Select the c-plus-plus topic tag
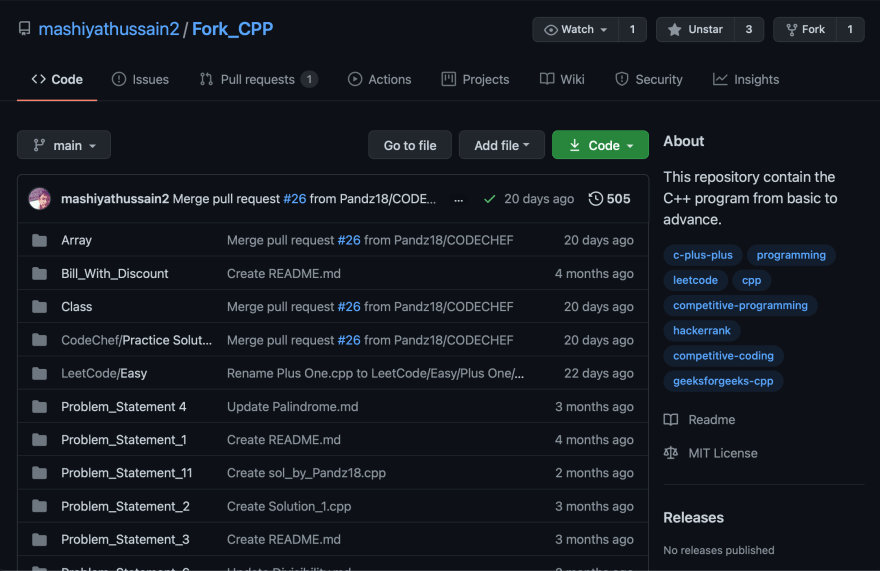 [703, 255]
